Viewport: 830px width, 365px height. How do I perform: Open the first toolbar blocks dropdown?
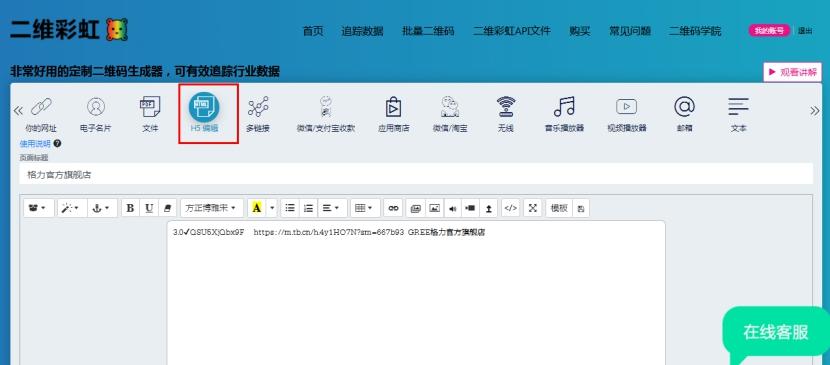(x=38, y=208)
